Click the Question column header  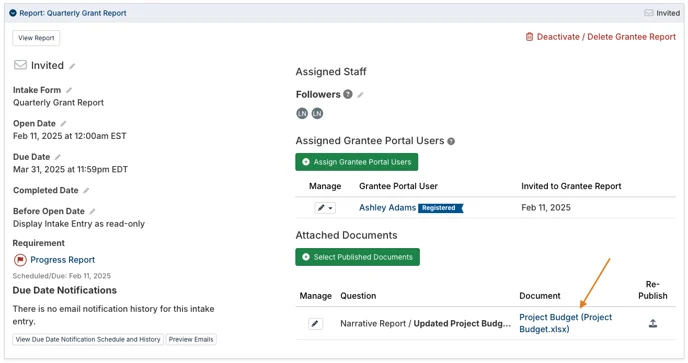(x=358, y=296)
